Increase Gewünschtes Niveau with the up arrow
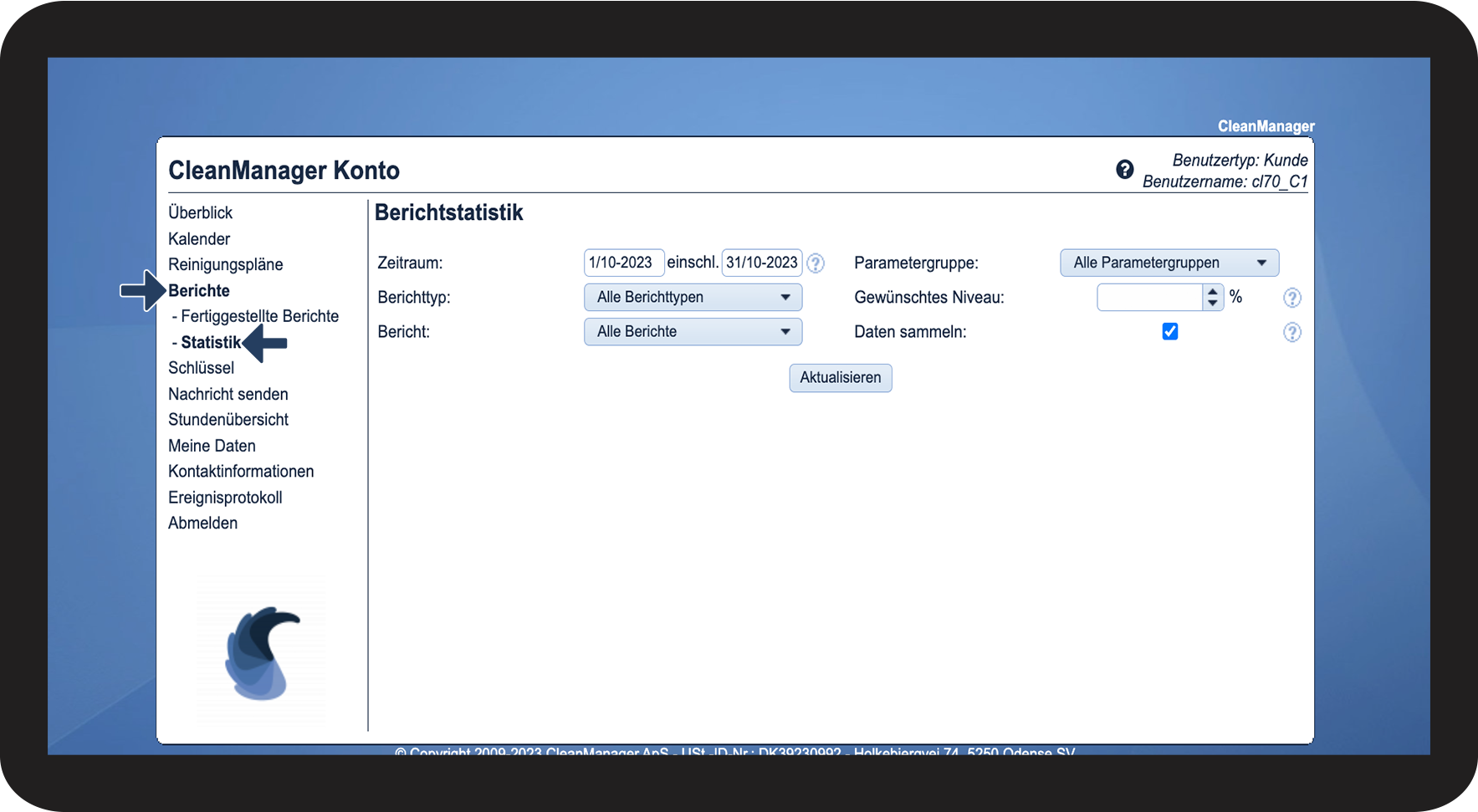The image size is (1478, 812). pos(1212,292)
